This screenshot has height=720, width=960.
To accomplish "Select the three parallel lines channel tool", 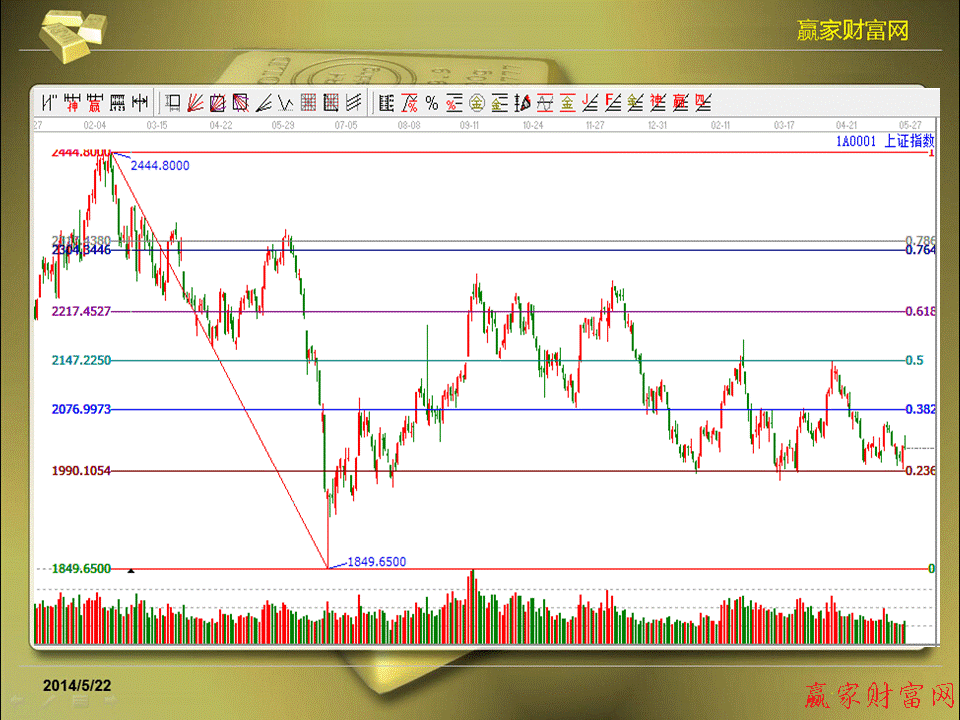I will 353,102.
